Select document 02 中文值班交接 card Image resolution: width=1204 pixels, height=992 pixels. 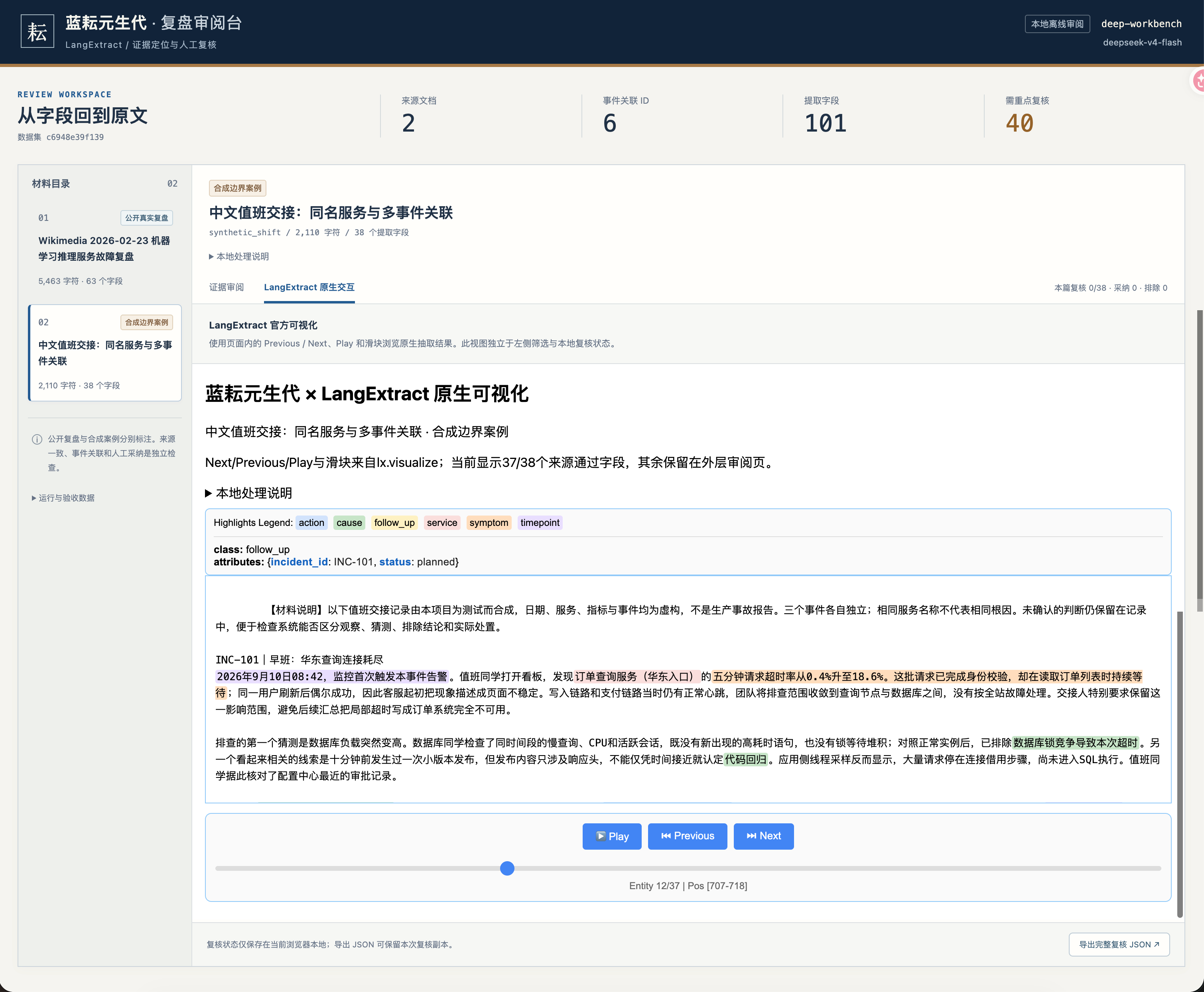[x=104, y=353]
